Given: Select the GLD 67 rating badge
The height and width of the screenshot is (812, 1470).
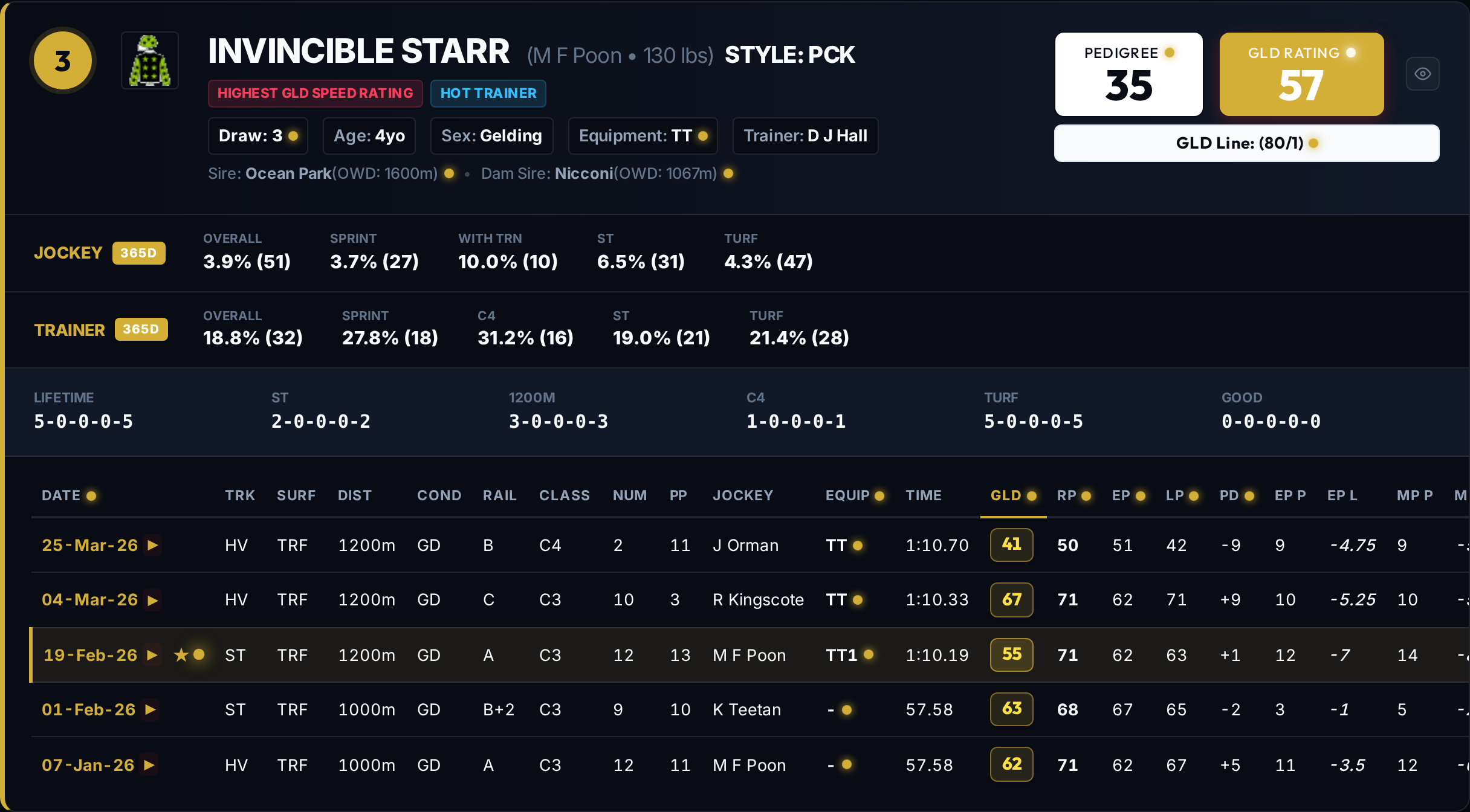Looking at the screenshot, I should coord(1011,599).
